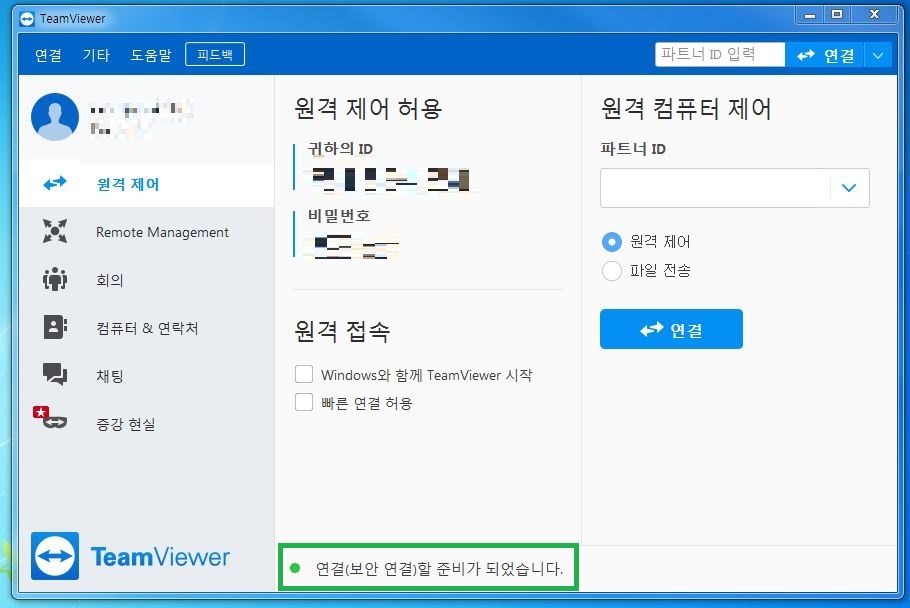Click the 원격 제어 허용 heading
Viewport: 910px width, 608px height.
click(368, 108)
